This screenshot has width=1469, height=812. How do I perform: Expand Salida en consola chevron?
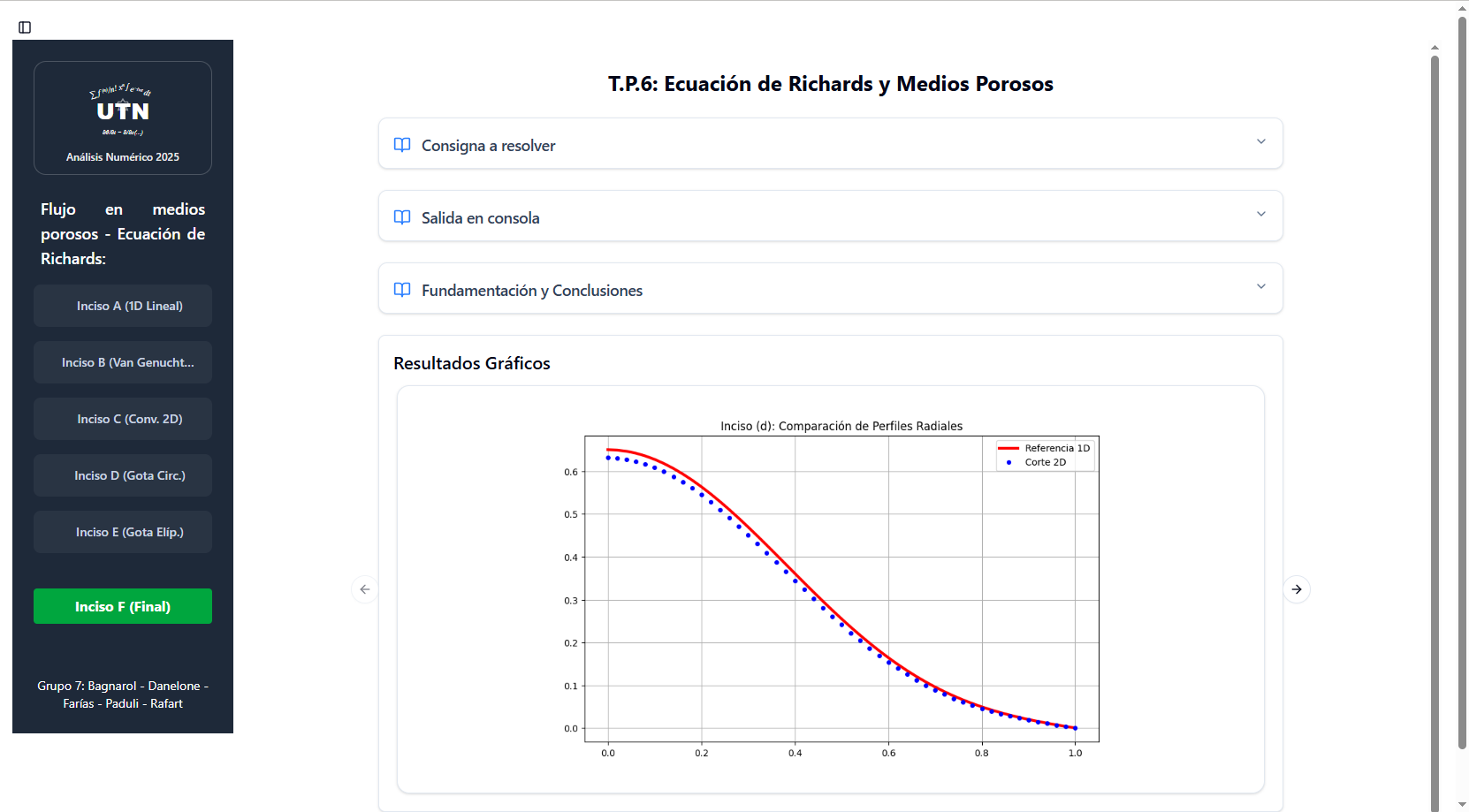tap(1261, 214)
